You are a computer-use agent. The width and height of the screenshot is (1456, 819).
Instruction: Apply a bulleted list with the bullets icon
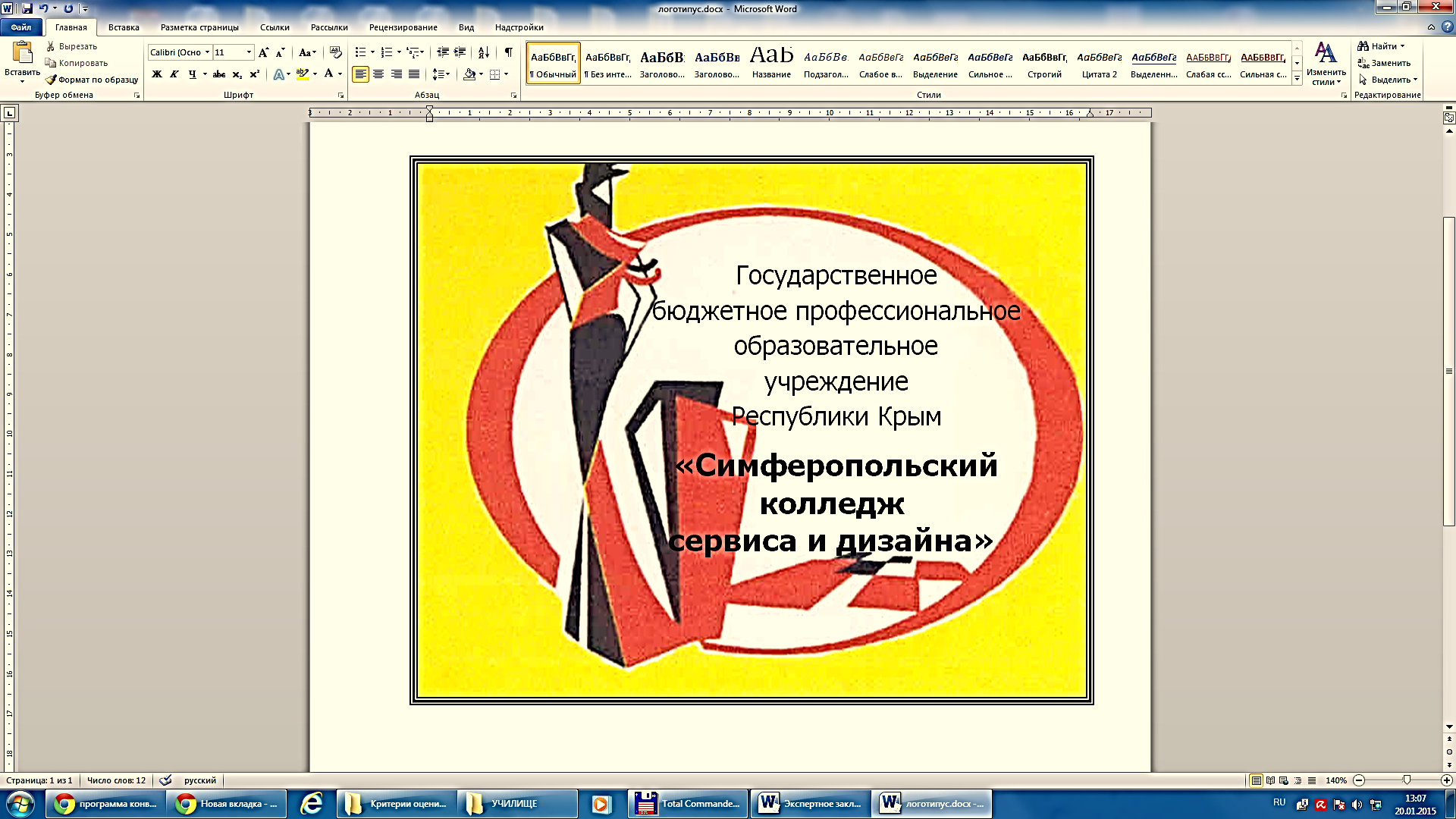(x=361, y=52)
